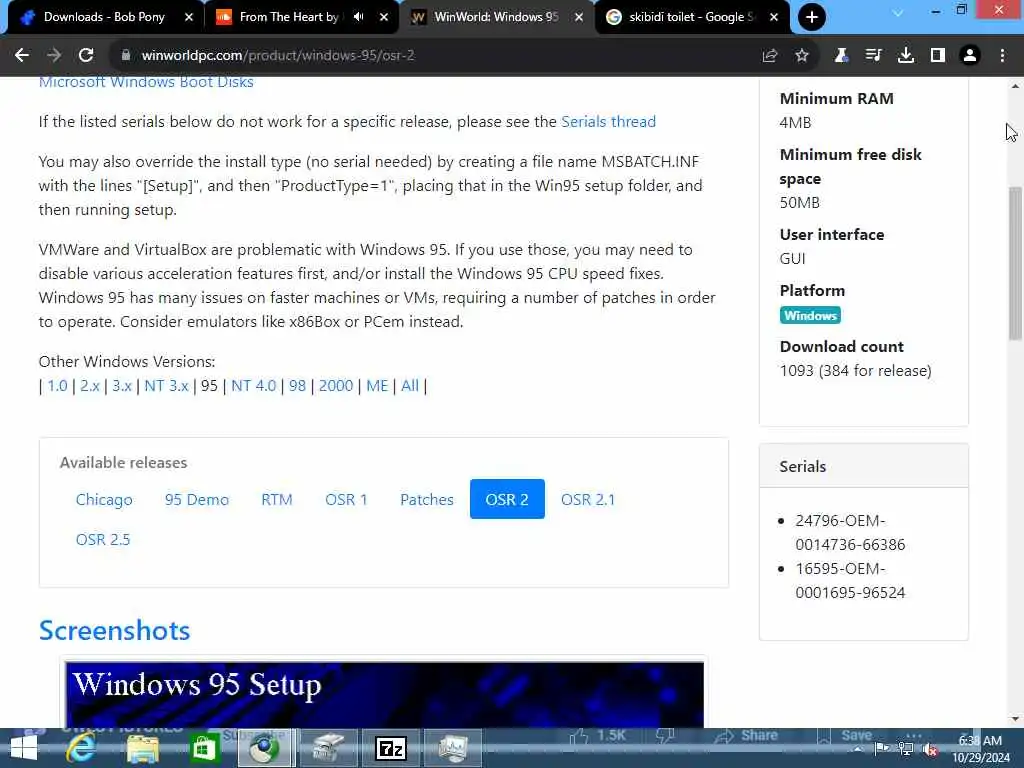
Task: Open Action Center flag tray icon
Action: 882,748
